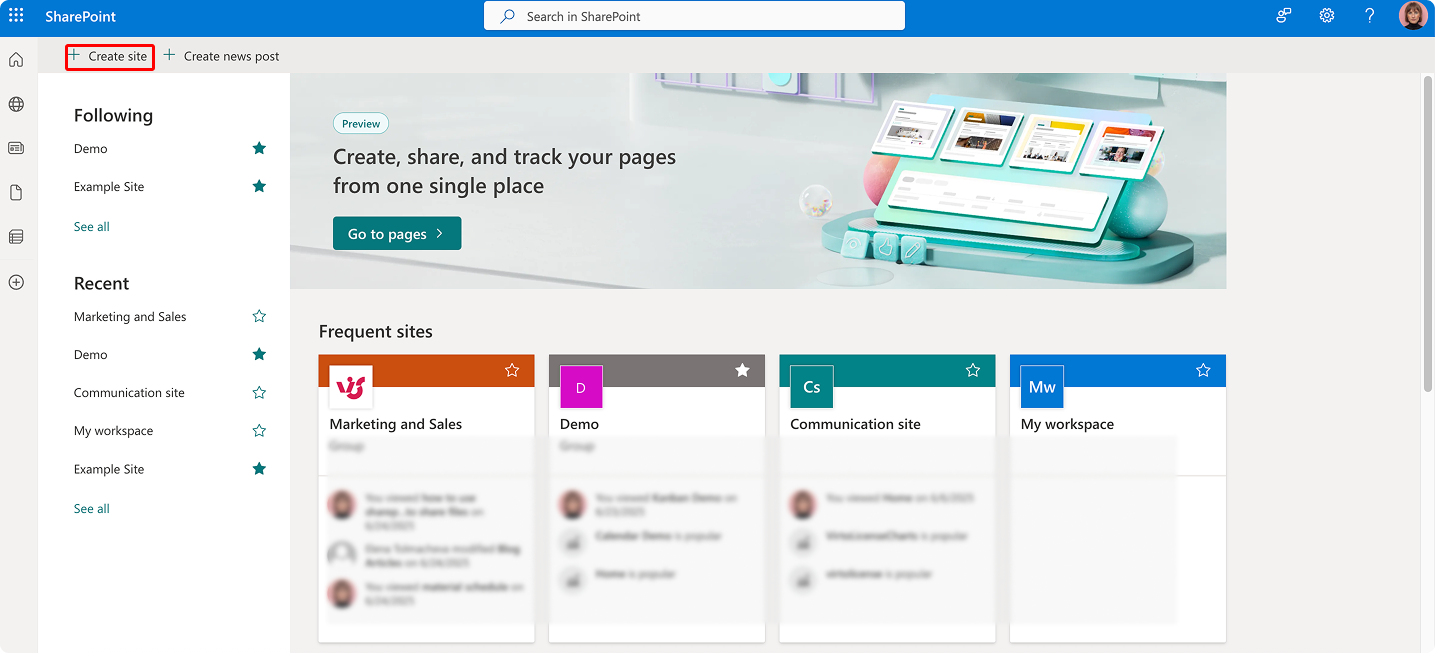Create a news post
This screenshot has height=653, width=1435.
[x=221, y=56]
